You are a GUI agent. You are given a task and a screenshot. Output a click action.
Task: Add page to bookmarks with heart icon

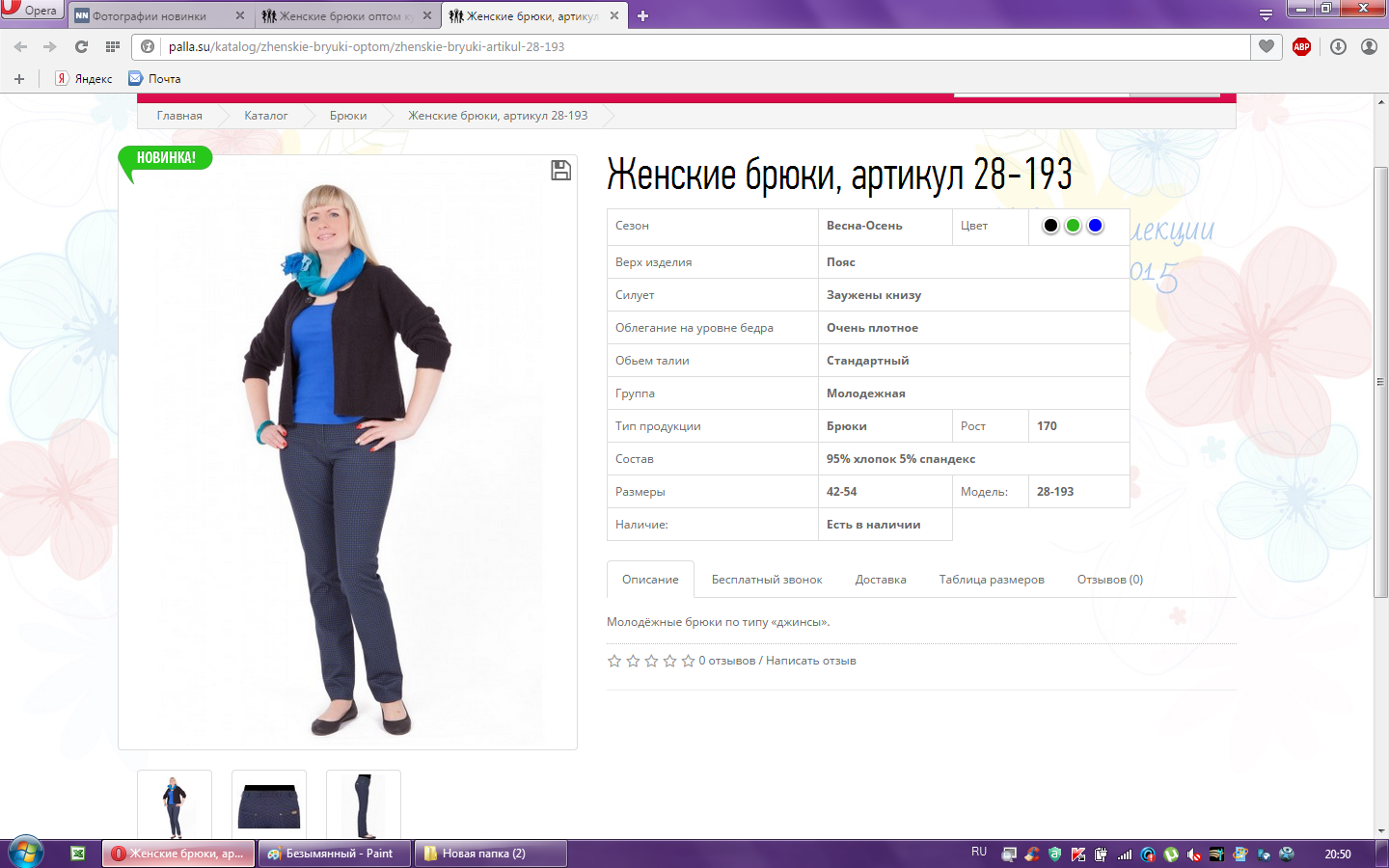tap(1266, 46)
